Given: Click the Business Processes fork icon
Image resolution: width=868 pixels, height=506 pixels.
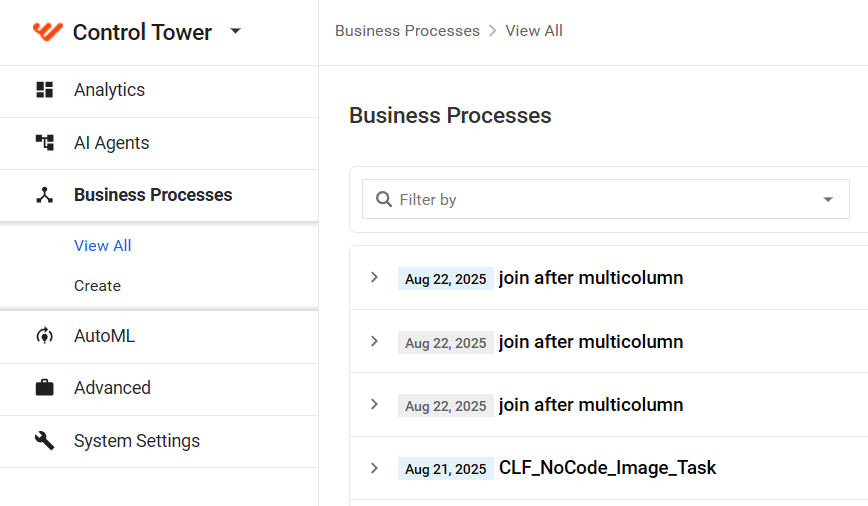Looking at the screenshot, I should point(44,195).
